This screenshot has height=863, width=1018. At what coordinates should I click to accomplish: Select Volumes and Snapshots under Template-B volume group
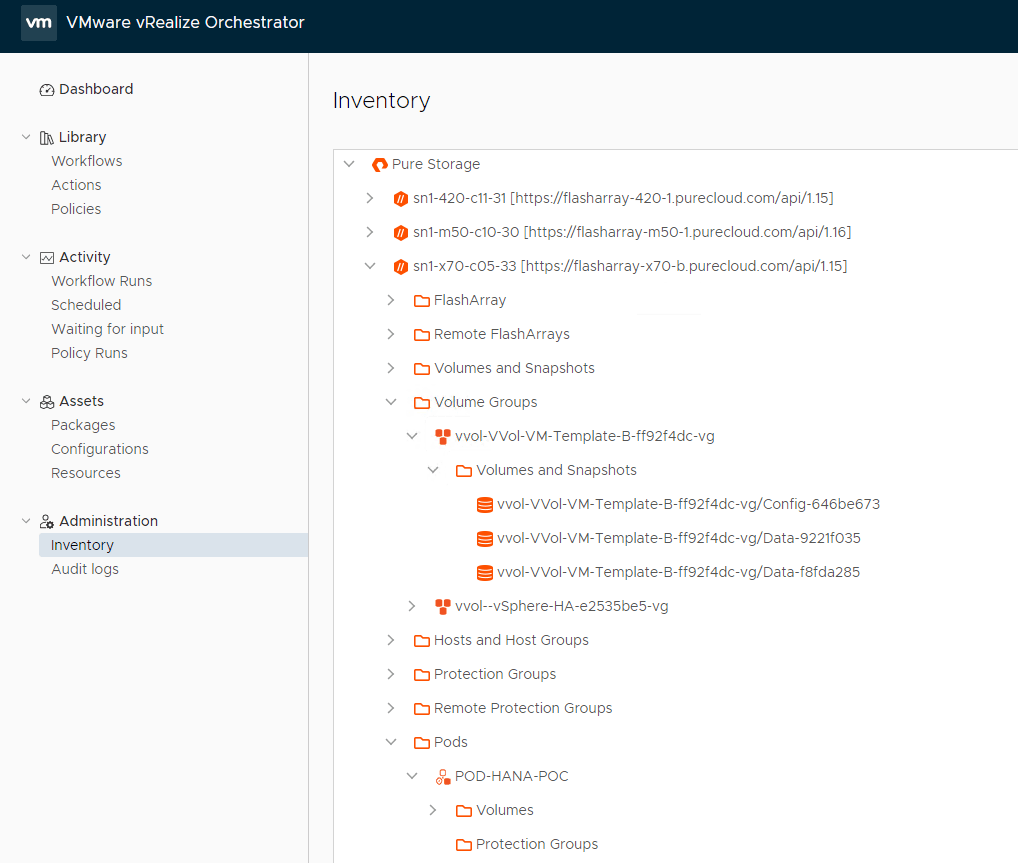556,470
